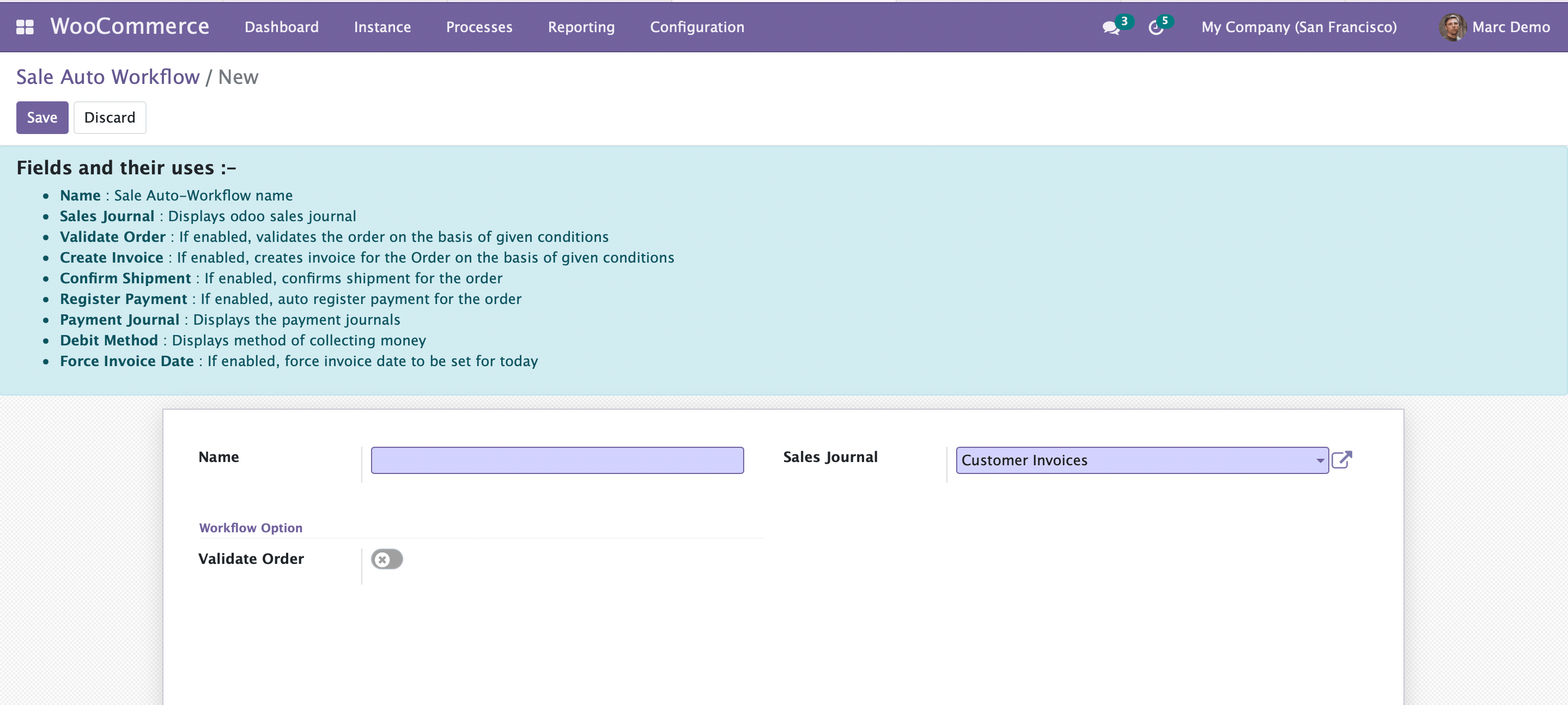Open My Company (San Francisco) switcher
Image resolution: width=1568 pixels, height=705 pixels.
click(1299, 27)
